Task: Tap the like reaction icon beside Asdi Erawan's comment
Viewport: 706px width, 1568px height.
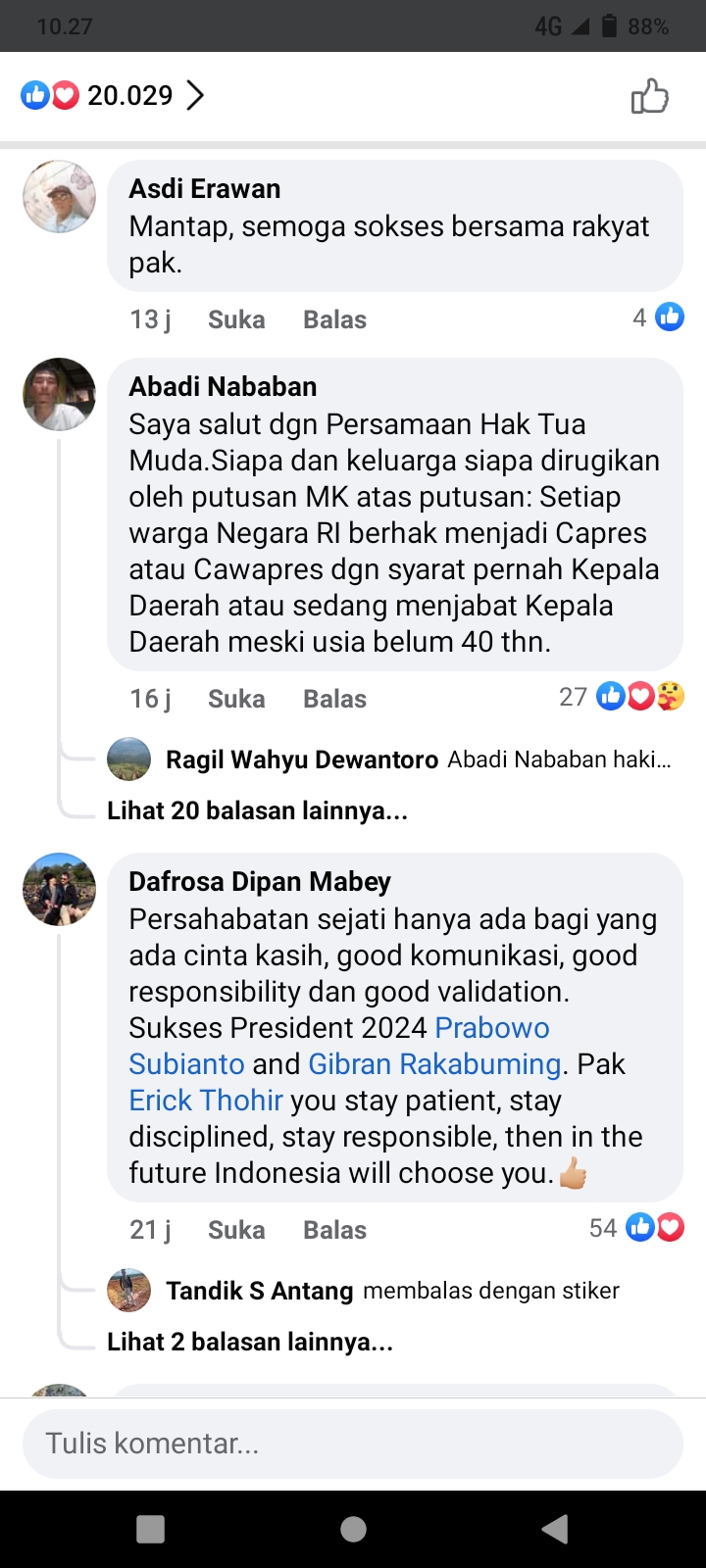Action: [x=670, y=318]
